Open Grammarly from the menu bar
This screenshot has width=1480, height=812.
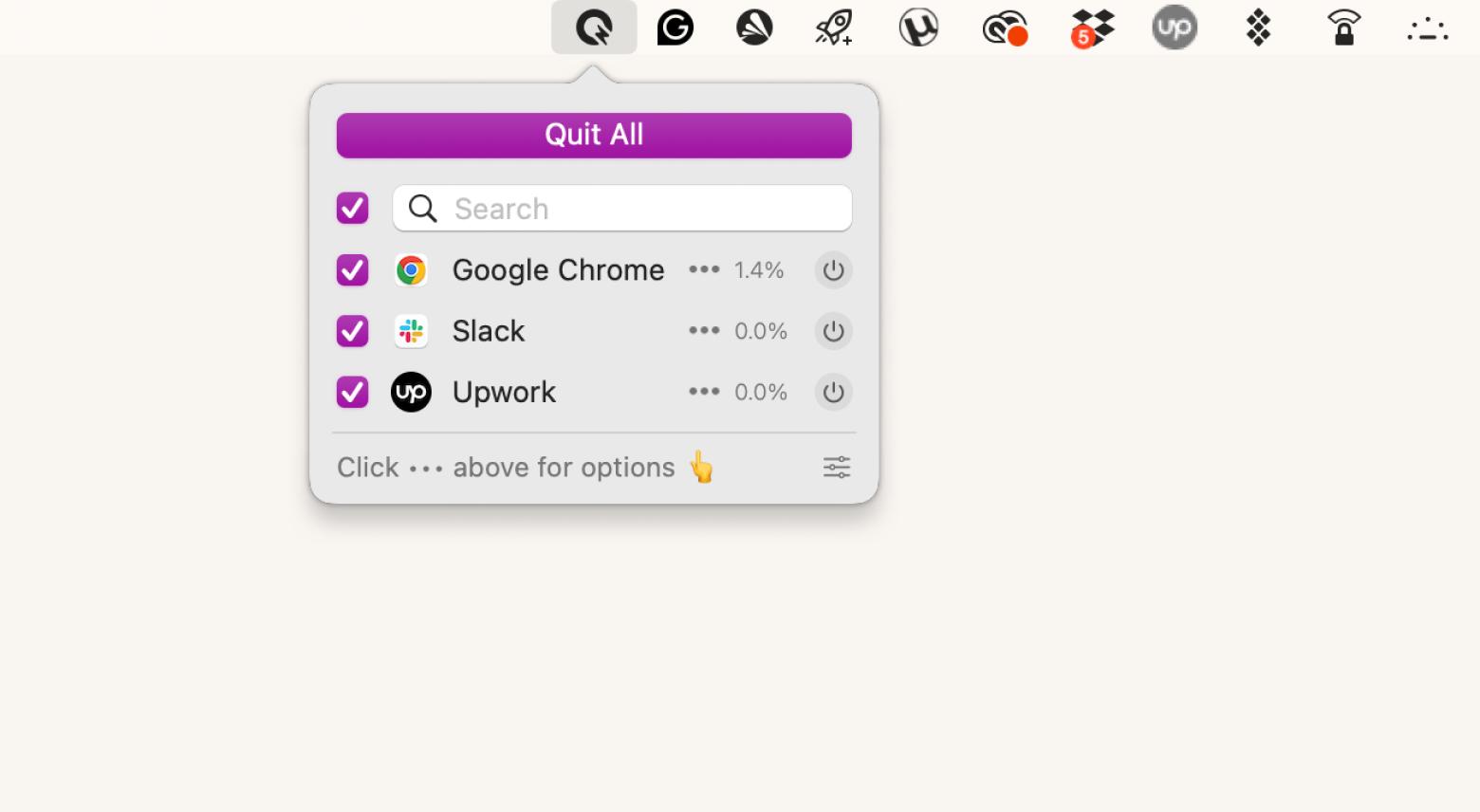point(675,28)
